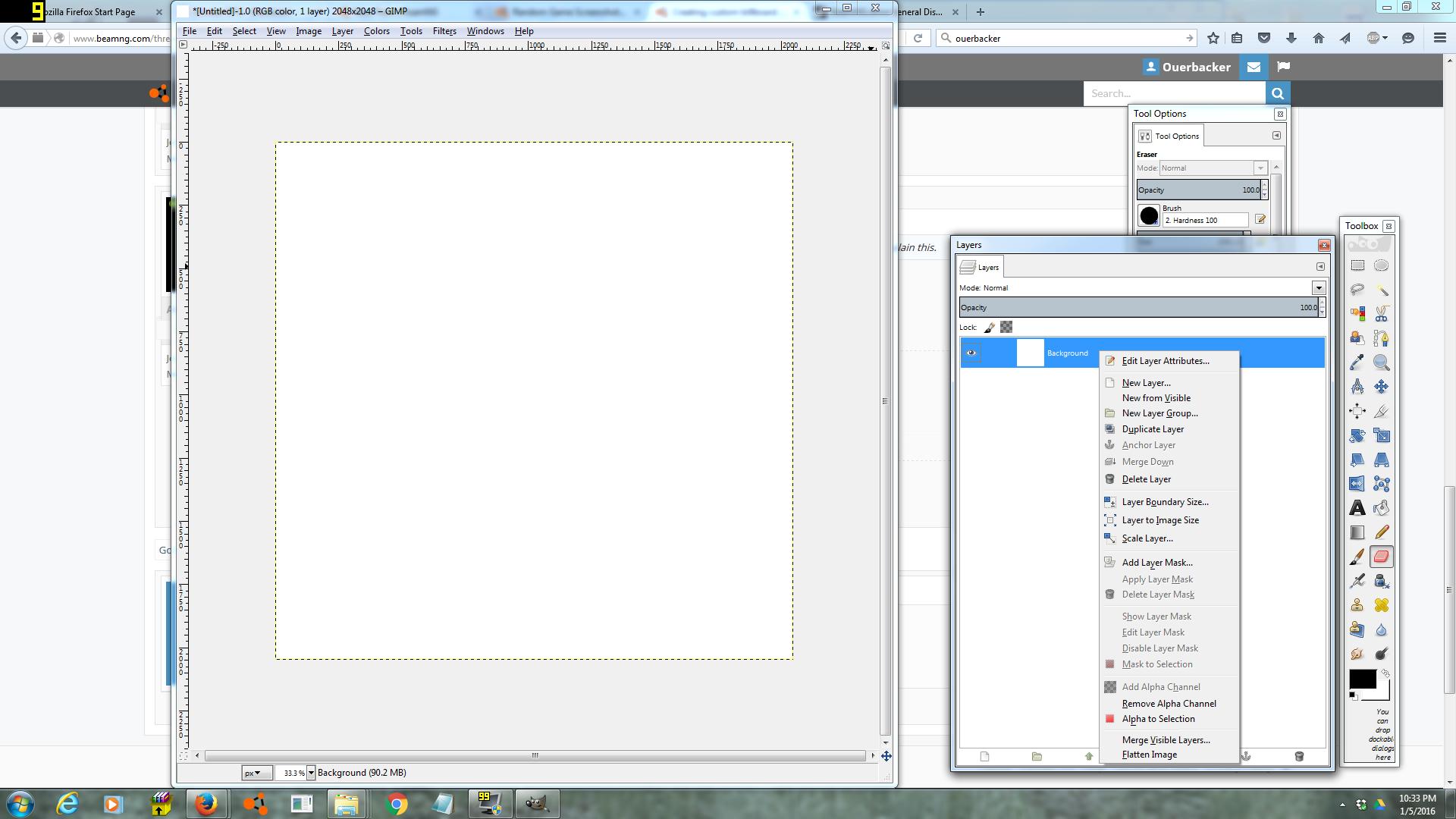Select the Dodge/Burn tool

coord(1382,654)
